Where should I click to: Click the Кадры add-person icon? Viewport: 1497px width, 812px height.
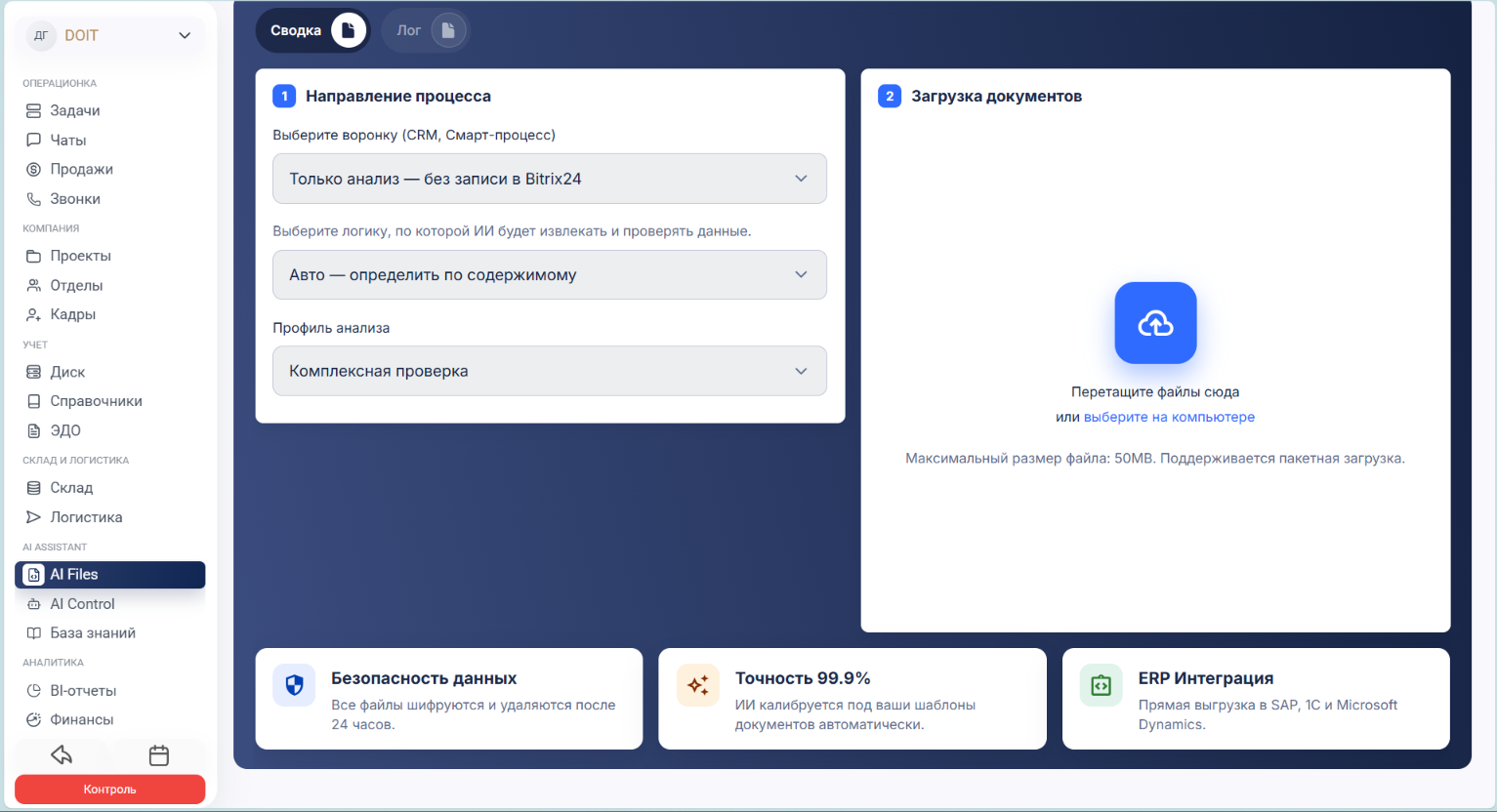click(x=33, y=314)
